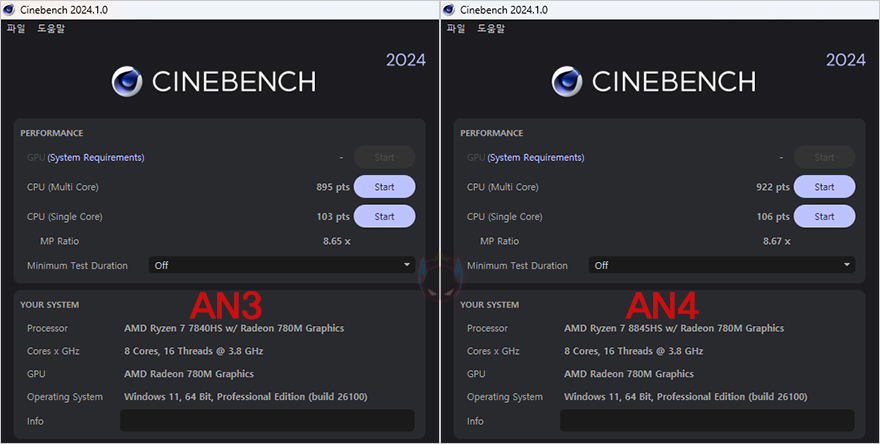Click 8 Cores, 16 Threads text in left window

(x=194, y=351)
